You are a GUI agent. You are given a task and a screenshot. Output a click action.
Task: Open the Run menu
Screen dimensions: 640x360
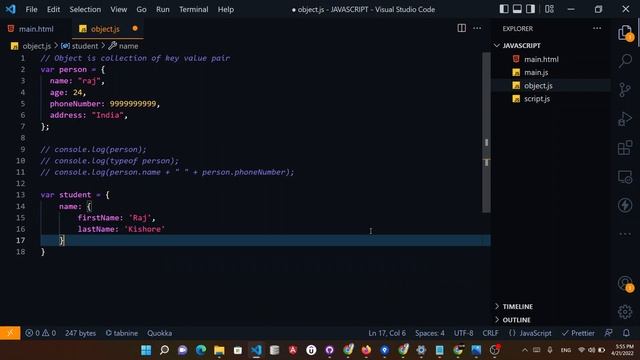tap(162, 9)
